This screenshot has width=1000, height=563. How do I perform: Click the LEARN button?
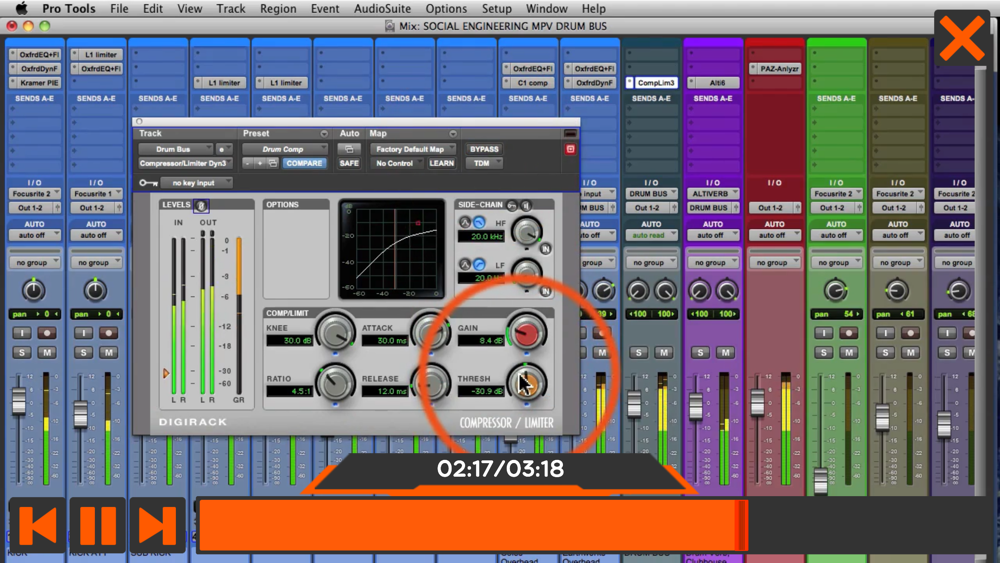click(441, 163)
